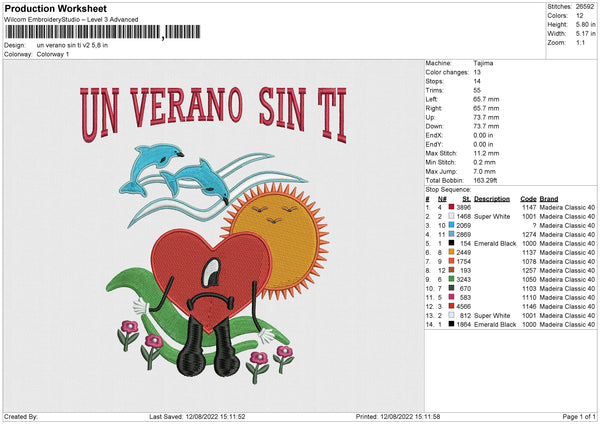Select the Min Stitch value 0.2 mm
600x424 pixels.
point(484,162)
